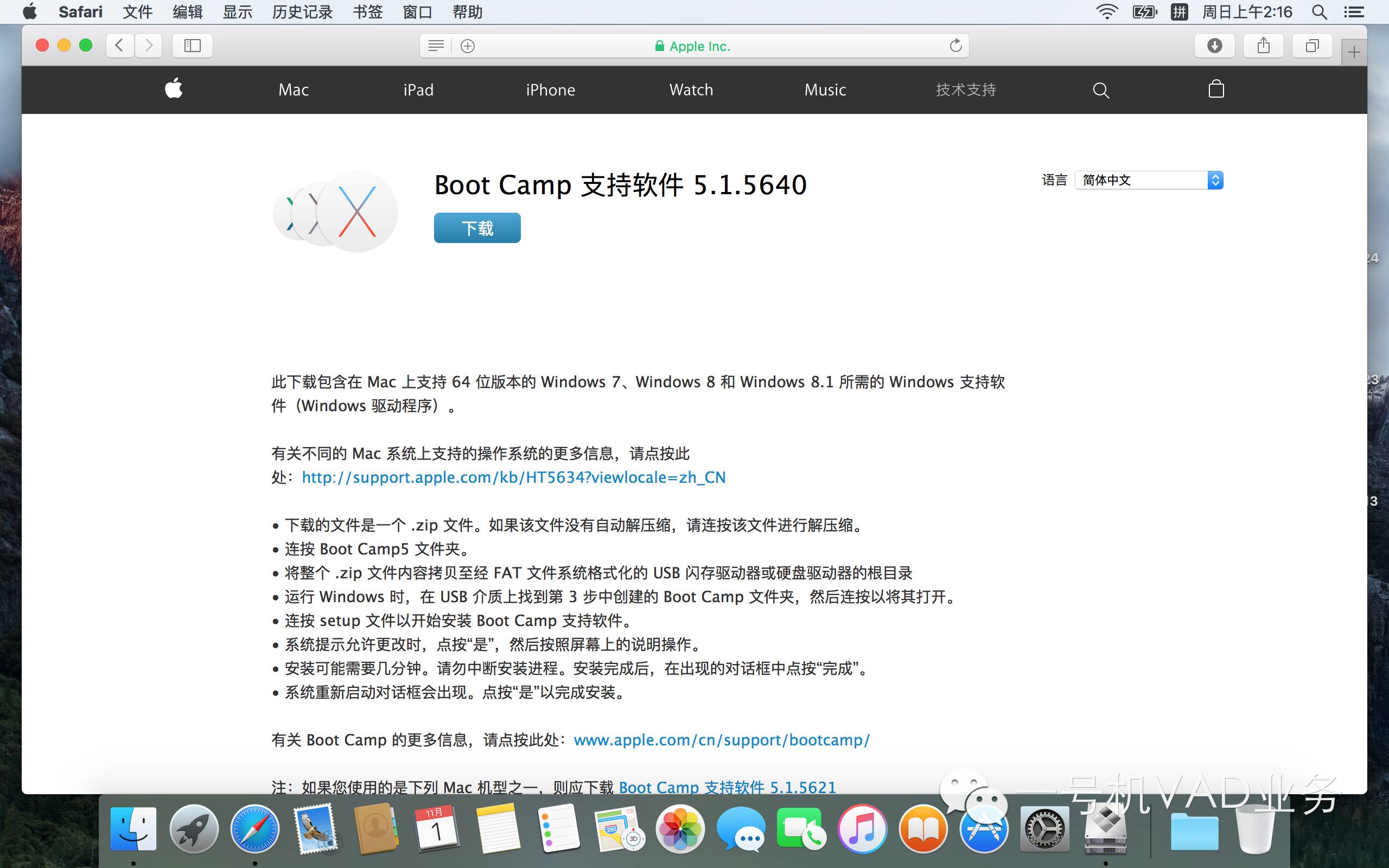Click the Safari sidebar toggle button
1389x868 pixels.
coord(192,46)
